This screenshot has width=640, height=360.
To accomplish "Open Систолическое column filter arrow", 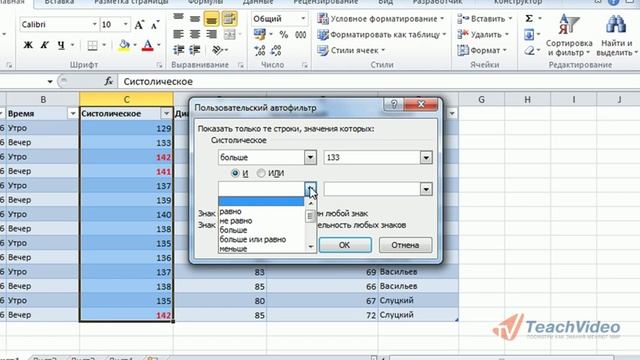I will (166, 113).
